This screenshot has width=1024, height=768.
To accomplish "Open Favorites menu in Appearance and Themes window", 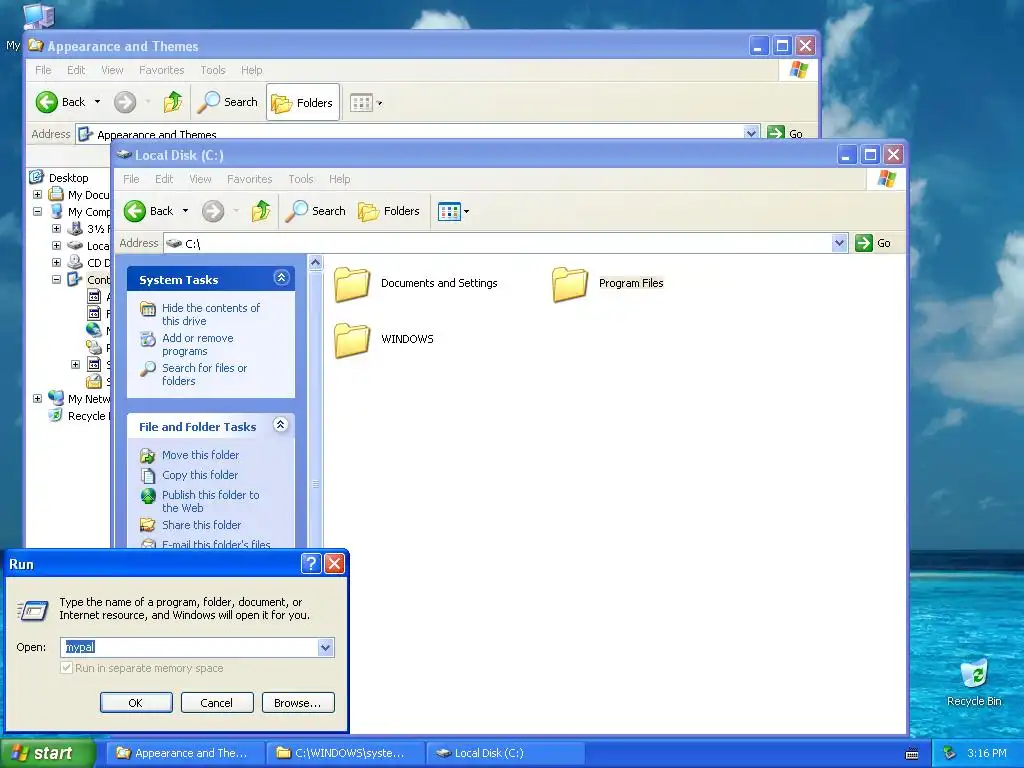I will click(x=161, y=70).
